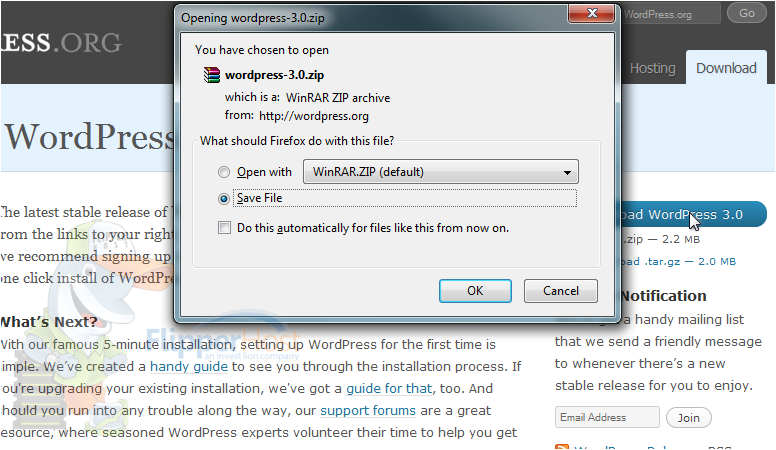Cancel the file download dialog
The height and width of the screenshot is (450, 776).
tap(561, 291)
